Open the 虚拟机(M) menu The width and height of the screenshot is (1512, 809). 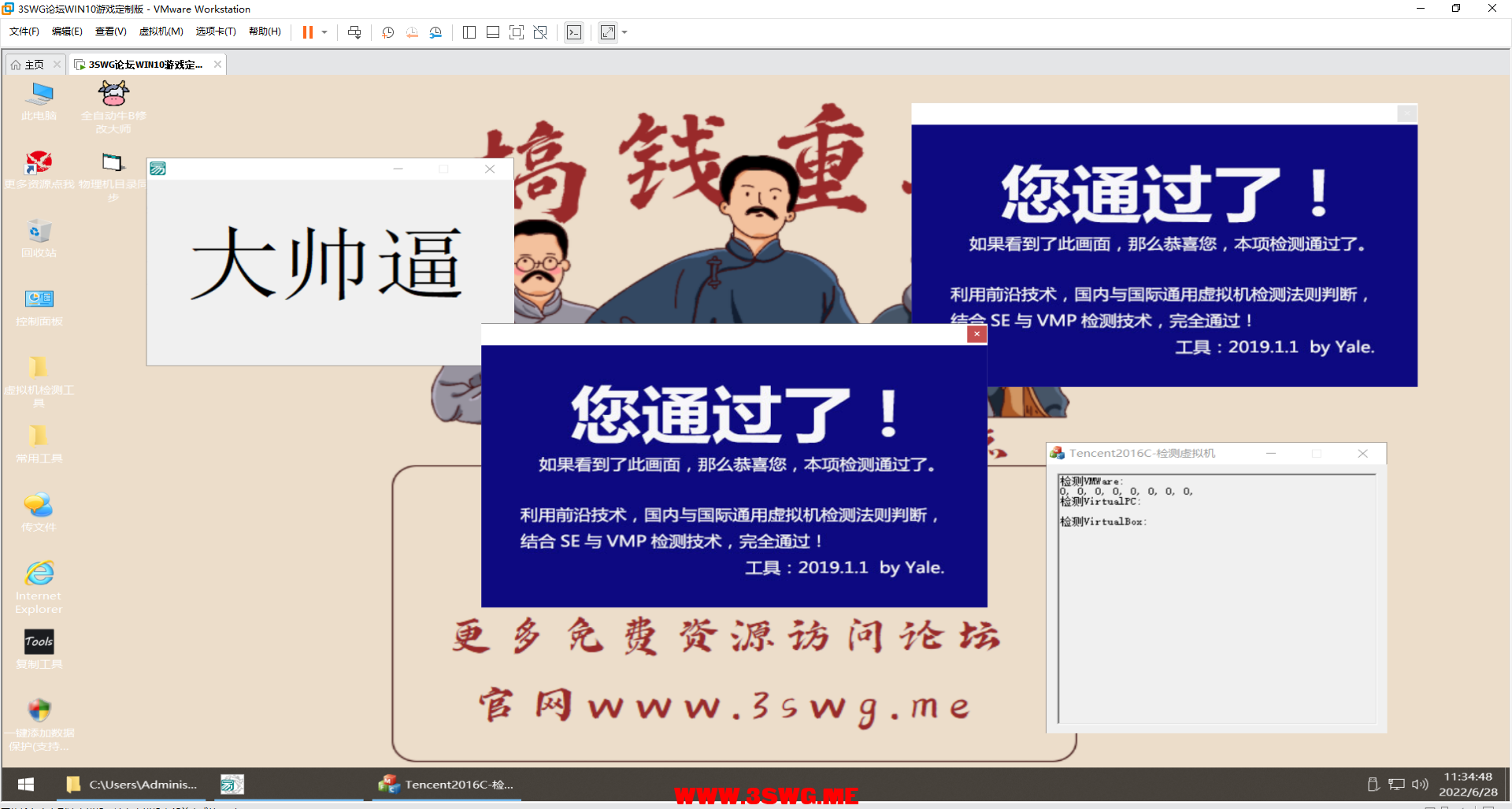pyautogui.click(x=161, y=32)
